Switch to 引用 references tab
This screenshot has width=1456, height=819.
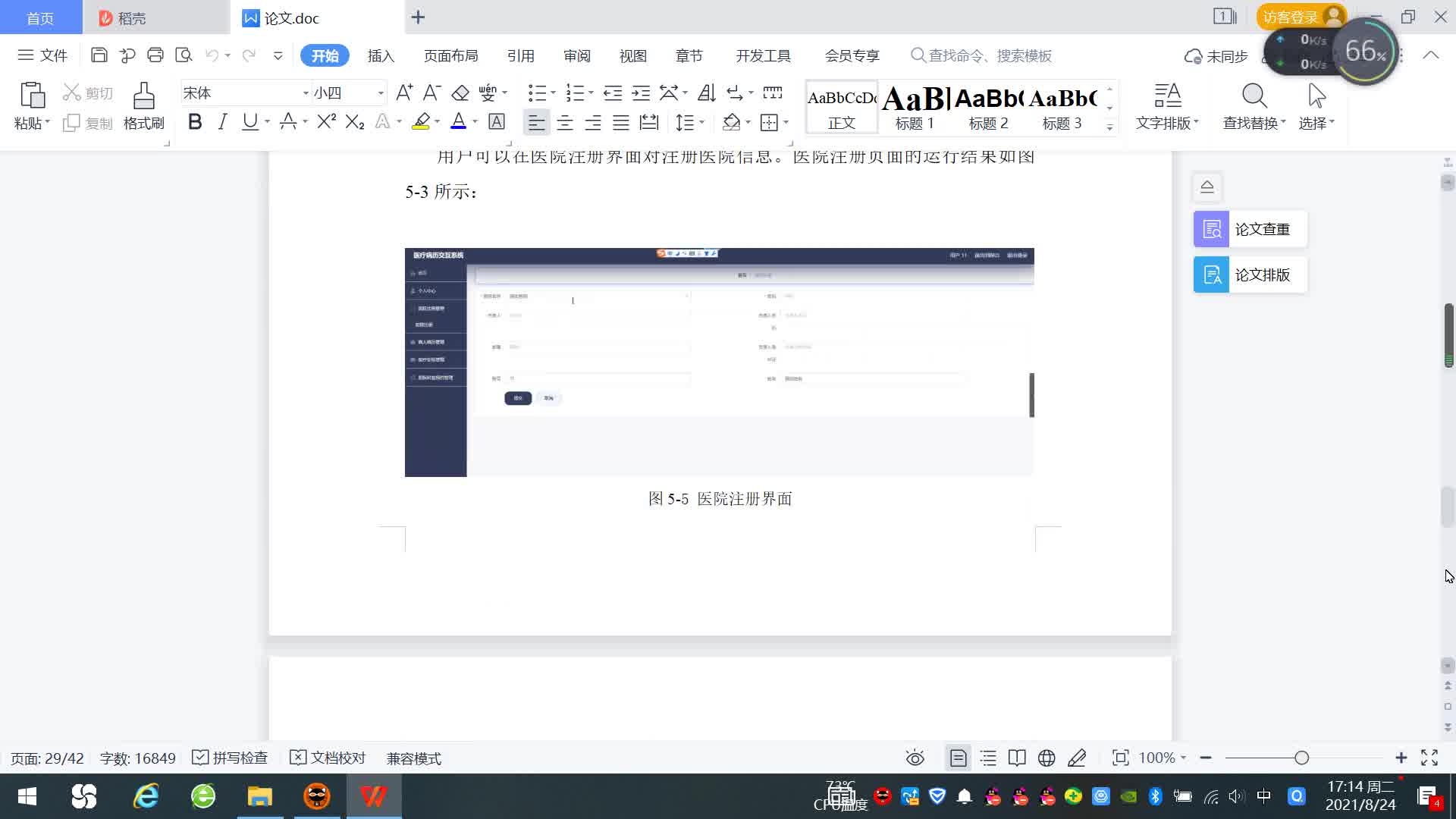coord(520,56)
